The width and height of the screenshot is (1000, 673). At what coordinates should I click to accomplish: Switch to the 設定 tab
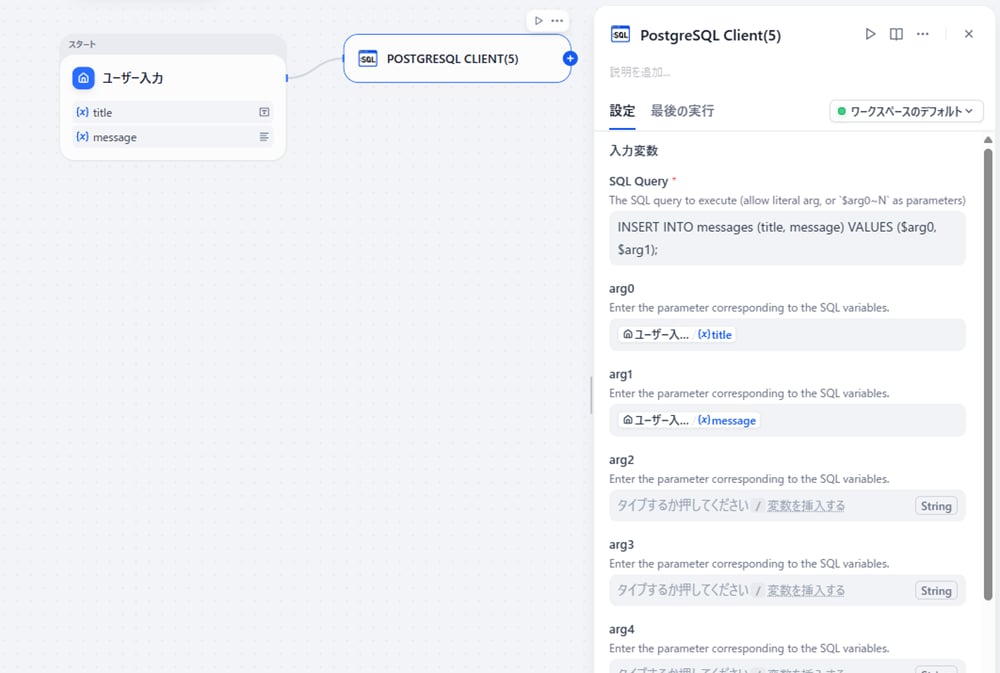(622, 111)
